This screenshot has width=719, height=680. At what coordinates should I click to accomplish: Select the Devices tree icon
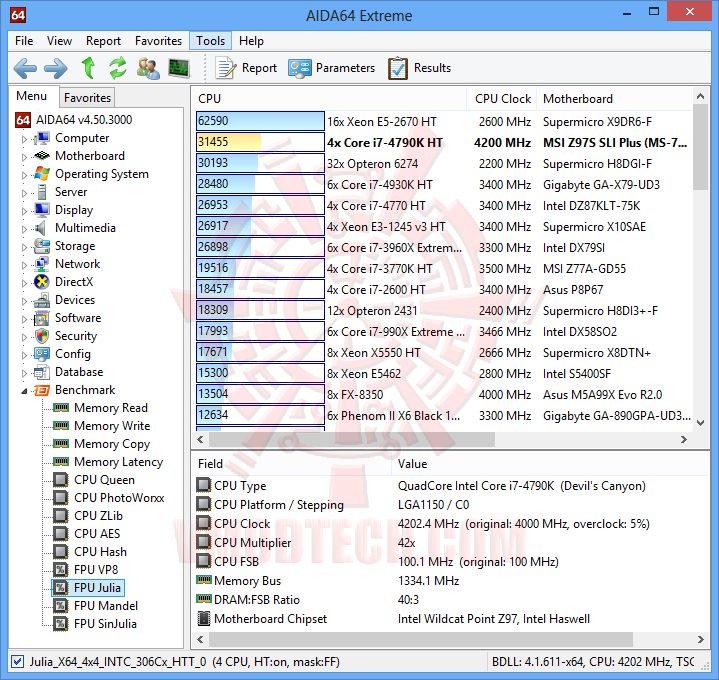42,300
